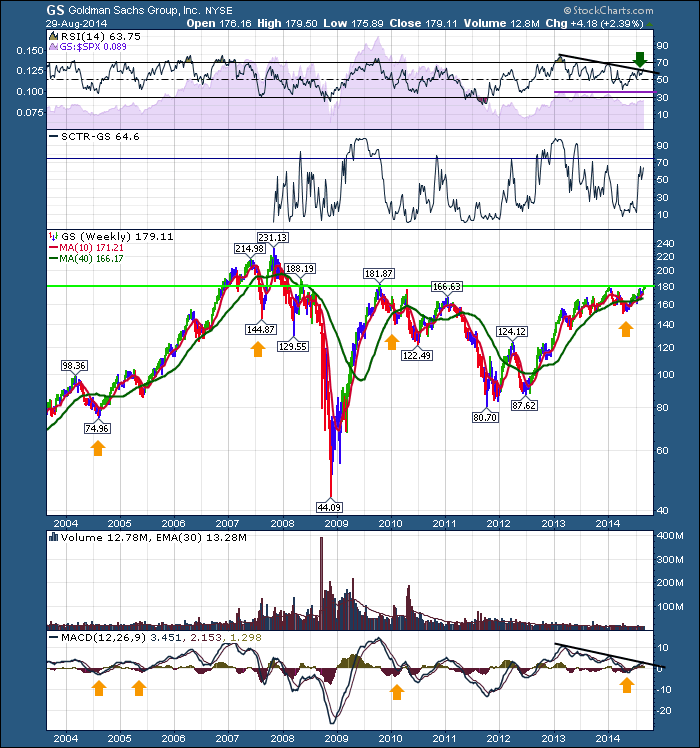Click the 29-Aug-2014 date
This screenshot has height=748, width=700.
click(x=76, y=23)
